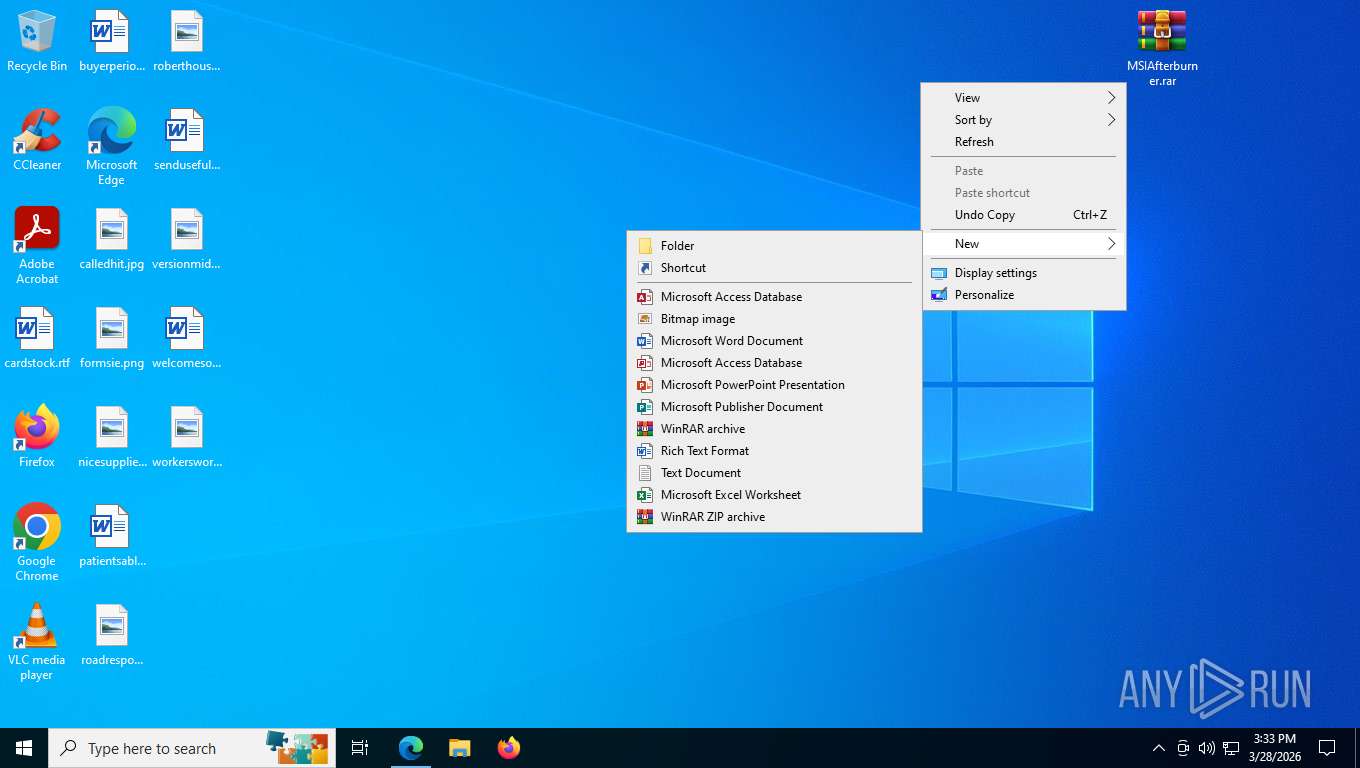This screenshot has height=768, width=1360.
Task: Select the CCleaner desktop shortcut
Action: (37, 140)
